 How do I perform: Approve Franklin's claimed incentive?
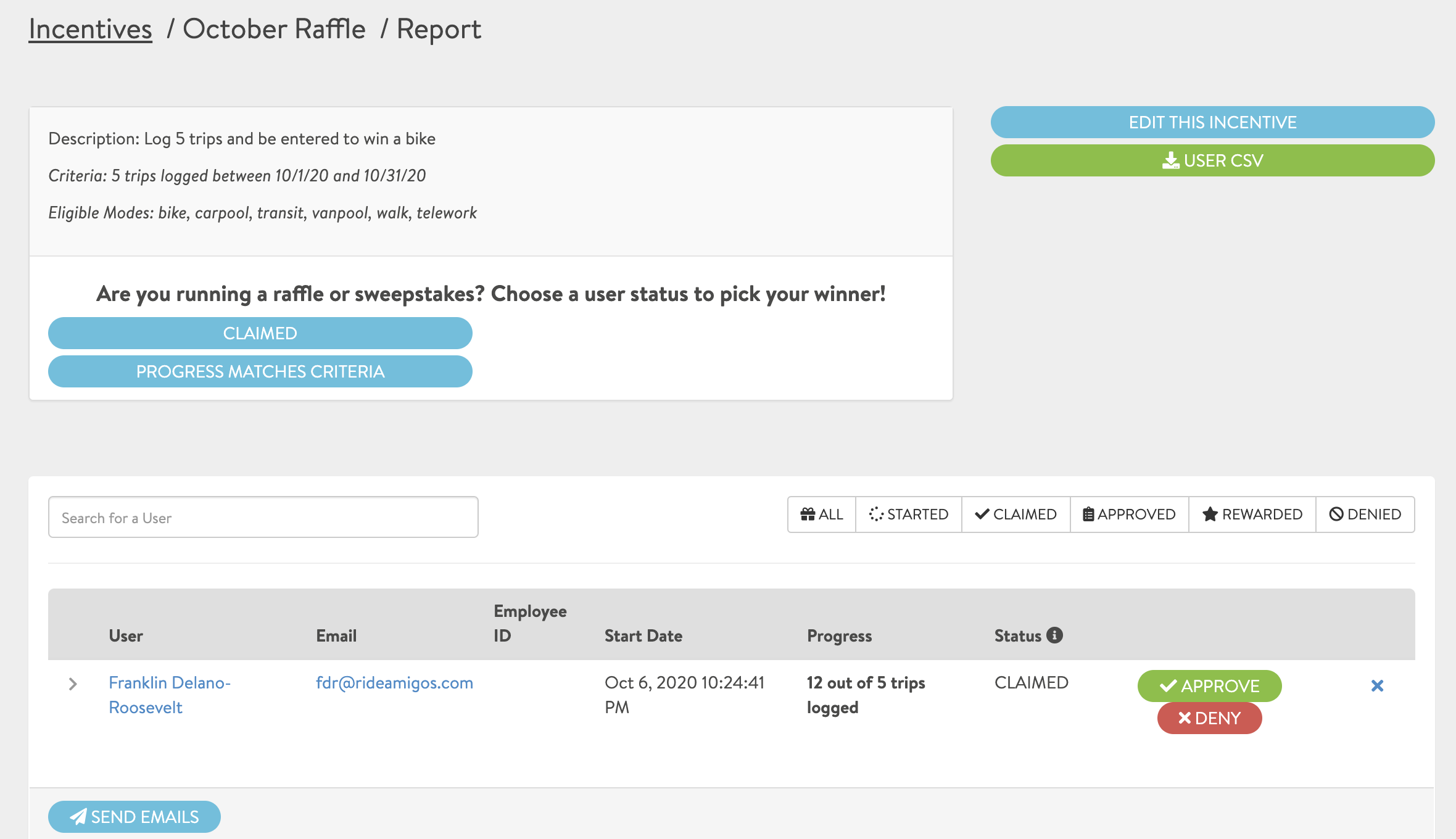pos(1209,685)
